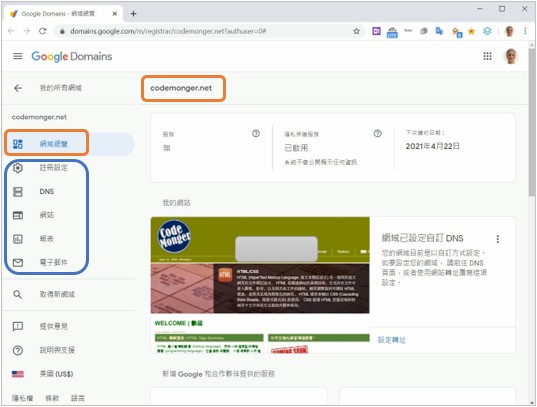537x407 pixels.
Task: Open a new browser tab
Action: 134,14
